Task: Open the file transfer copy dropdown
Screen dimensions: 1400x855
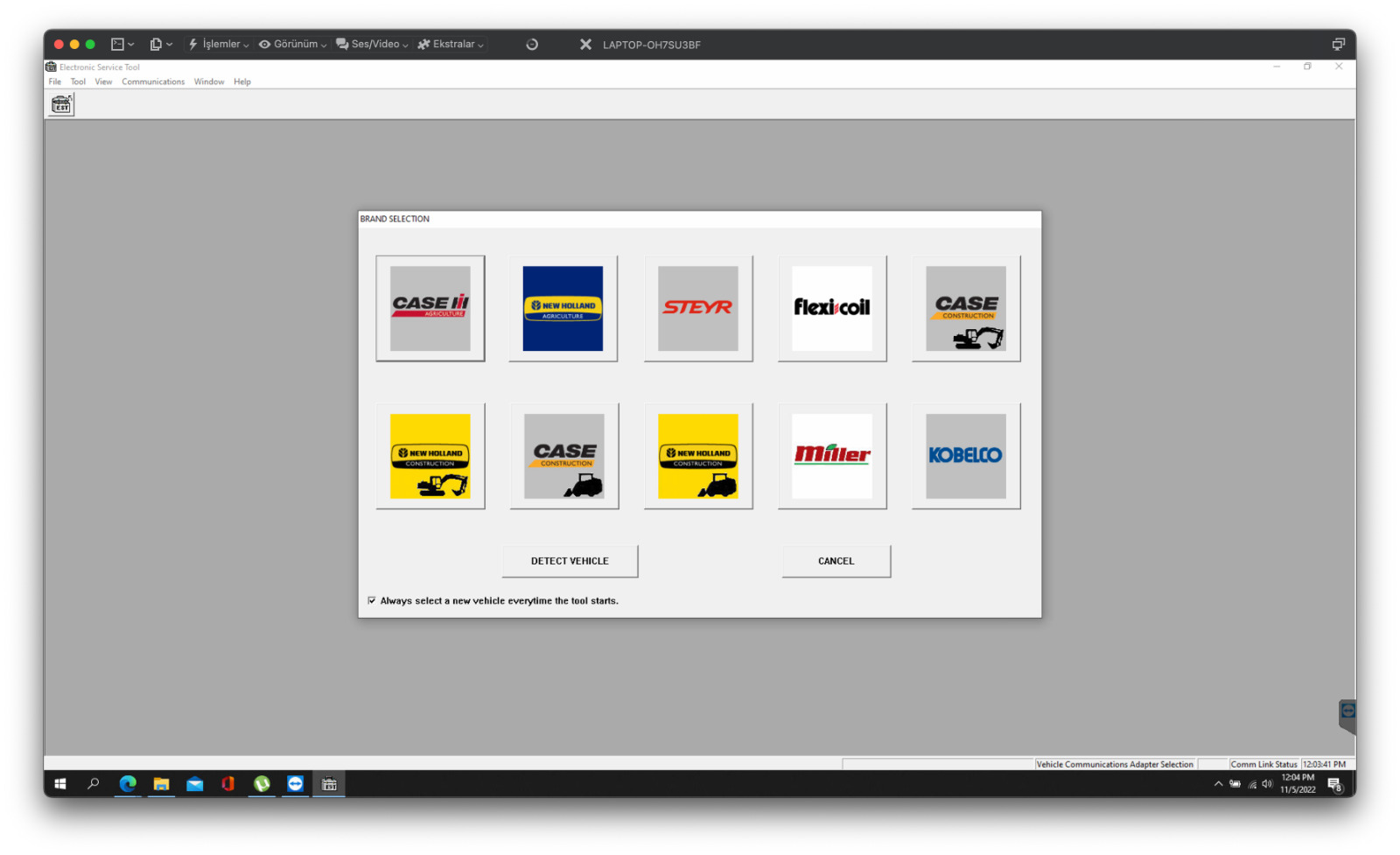Action: tap(161, 45)
